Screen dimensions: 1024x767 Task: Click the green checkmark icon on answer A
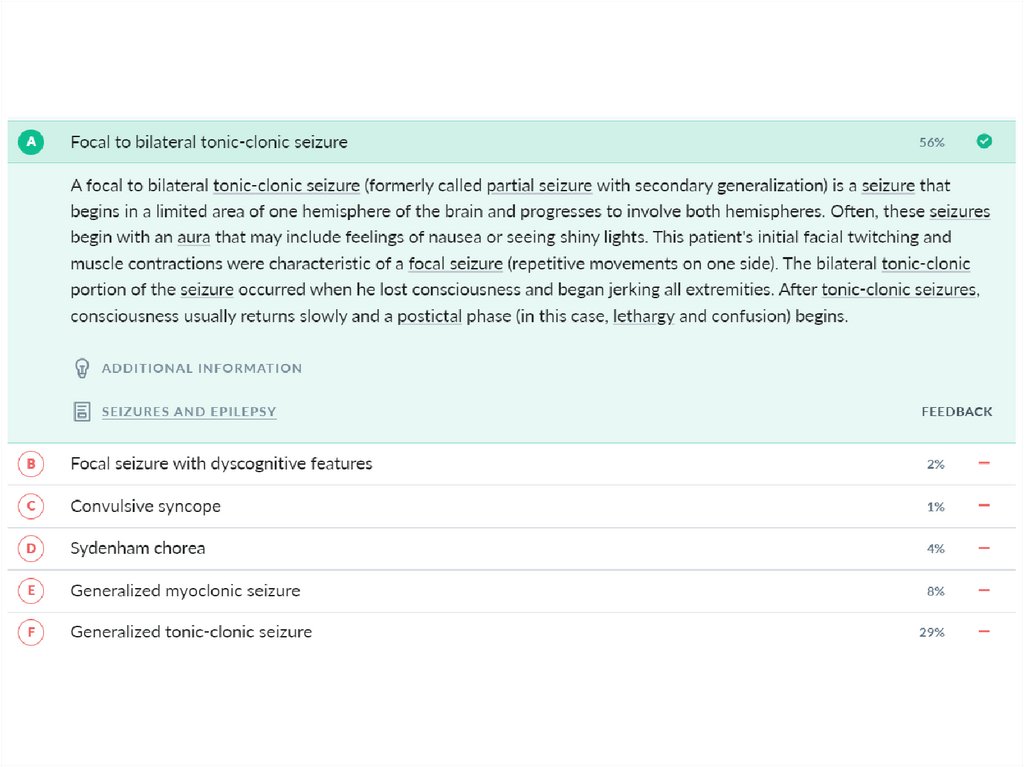point(984,142)
